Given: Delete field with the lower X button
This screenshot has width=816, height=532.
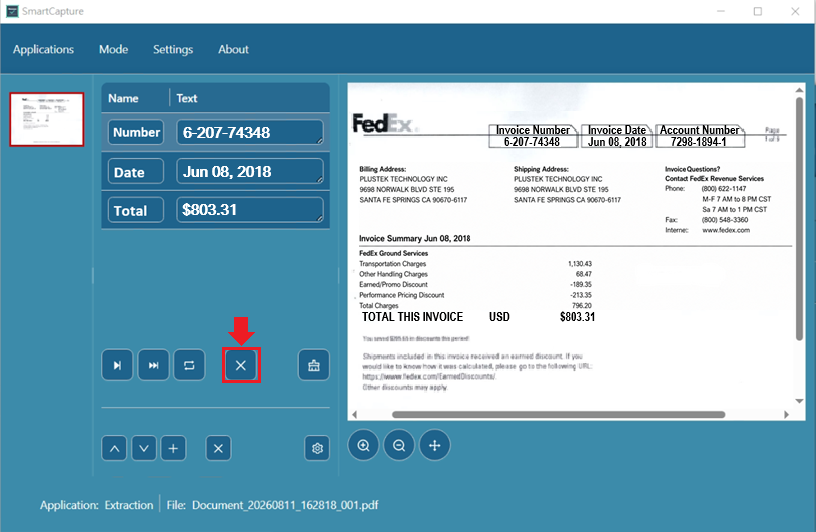Looking at the screenshot, I should [219, 448].
